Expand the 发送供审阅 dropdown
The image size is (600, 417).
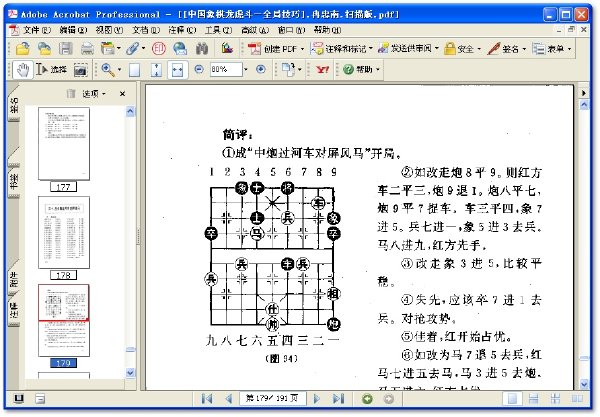(x=437, y=49)
